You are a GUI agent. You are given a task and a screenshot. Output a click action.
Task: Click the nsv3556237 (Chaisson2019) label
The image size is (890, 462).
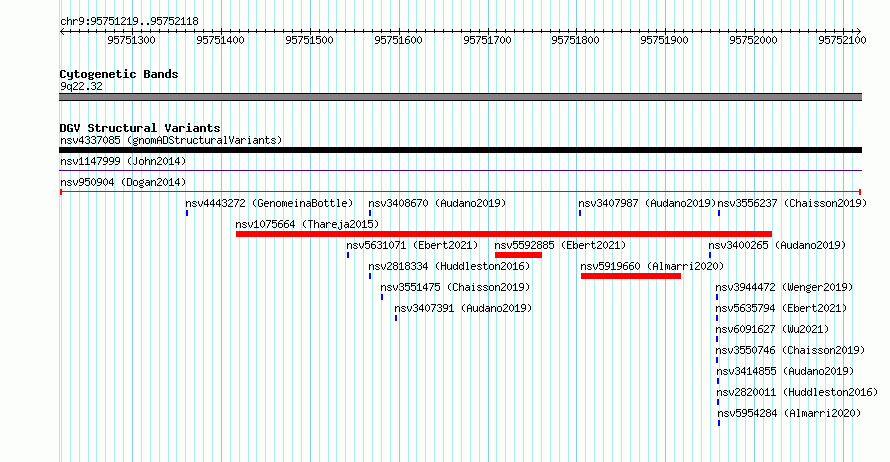point(792,203)
